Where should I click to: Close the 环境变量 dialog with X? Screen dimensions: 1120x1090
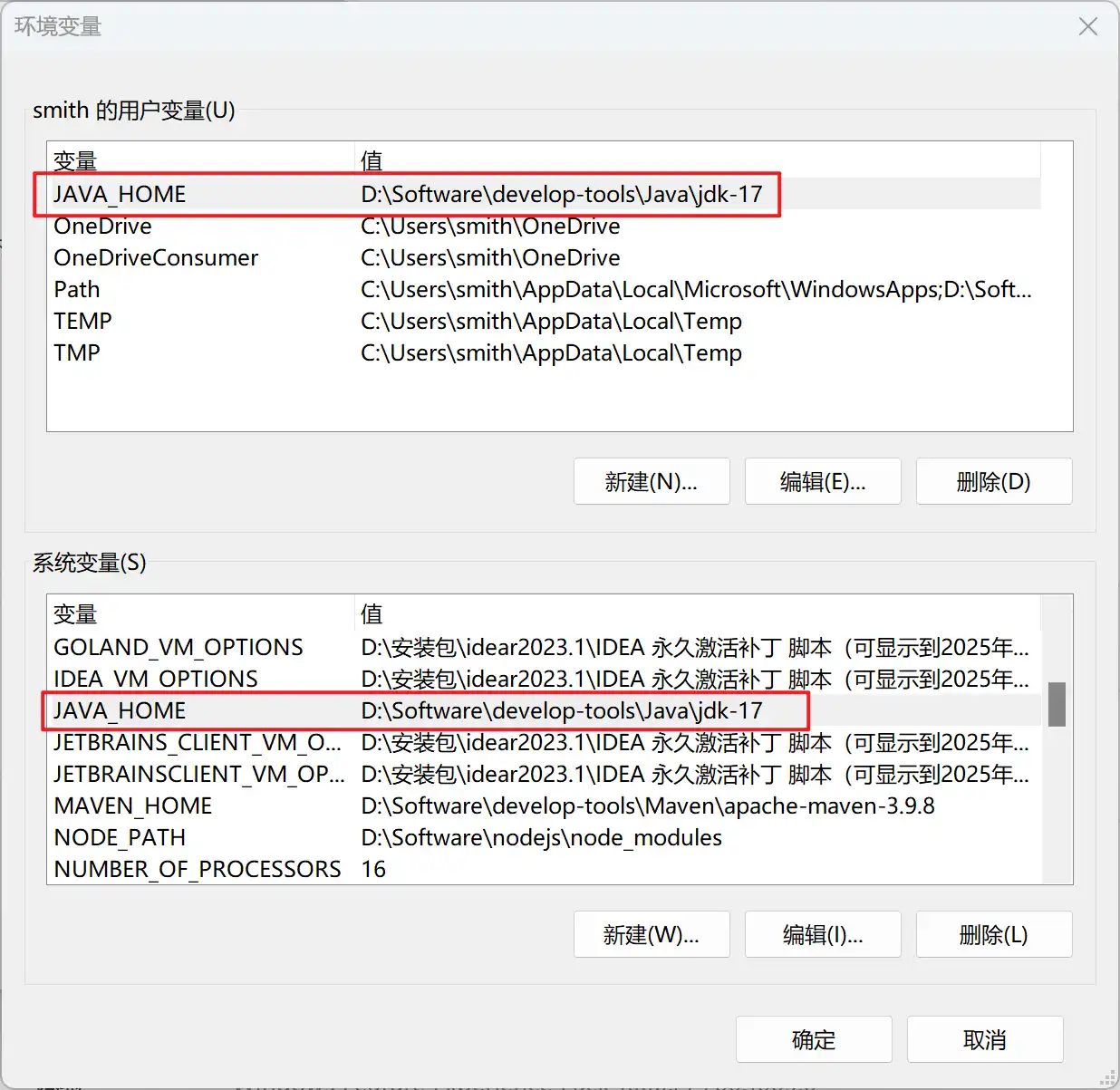(1087, 26)
